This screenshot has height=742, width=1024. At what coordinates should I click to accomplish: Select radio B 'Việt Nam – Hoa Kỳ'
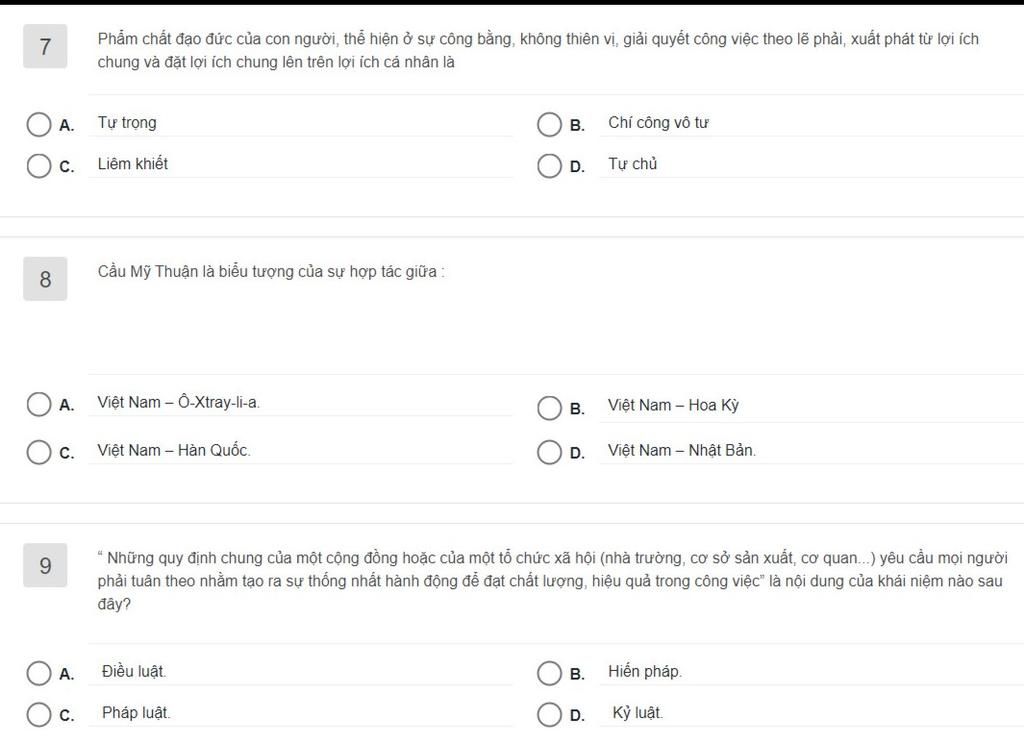click(x=549, y=408)
